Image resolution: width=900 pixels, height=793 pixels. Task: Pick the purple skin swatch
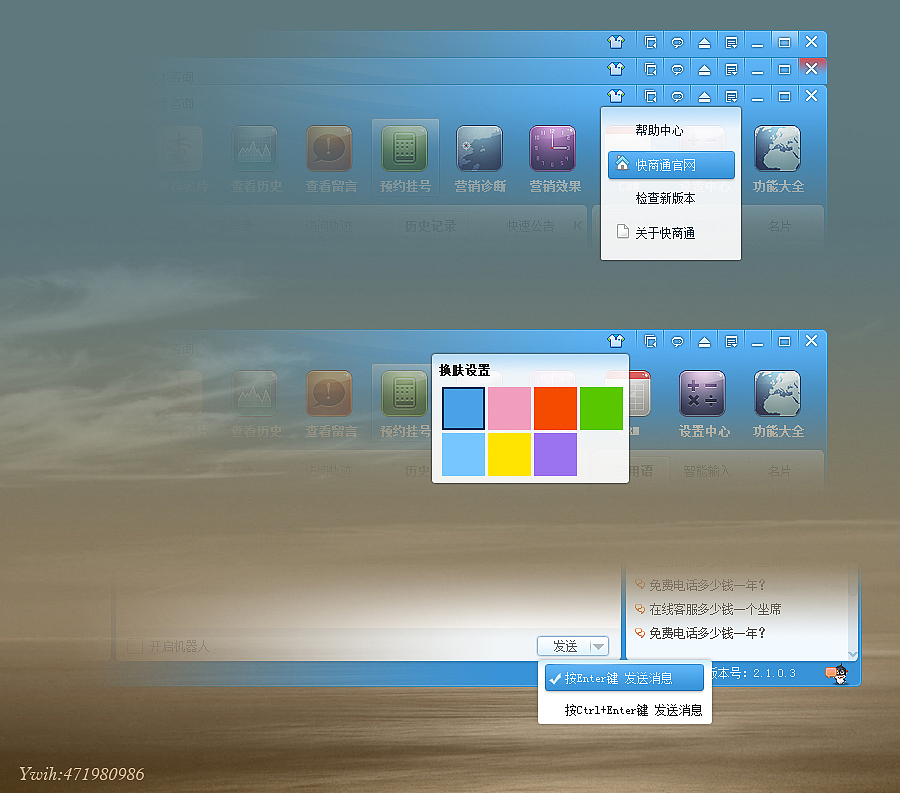555,454
